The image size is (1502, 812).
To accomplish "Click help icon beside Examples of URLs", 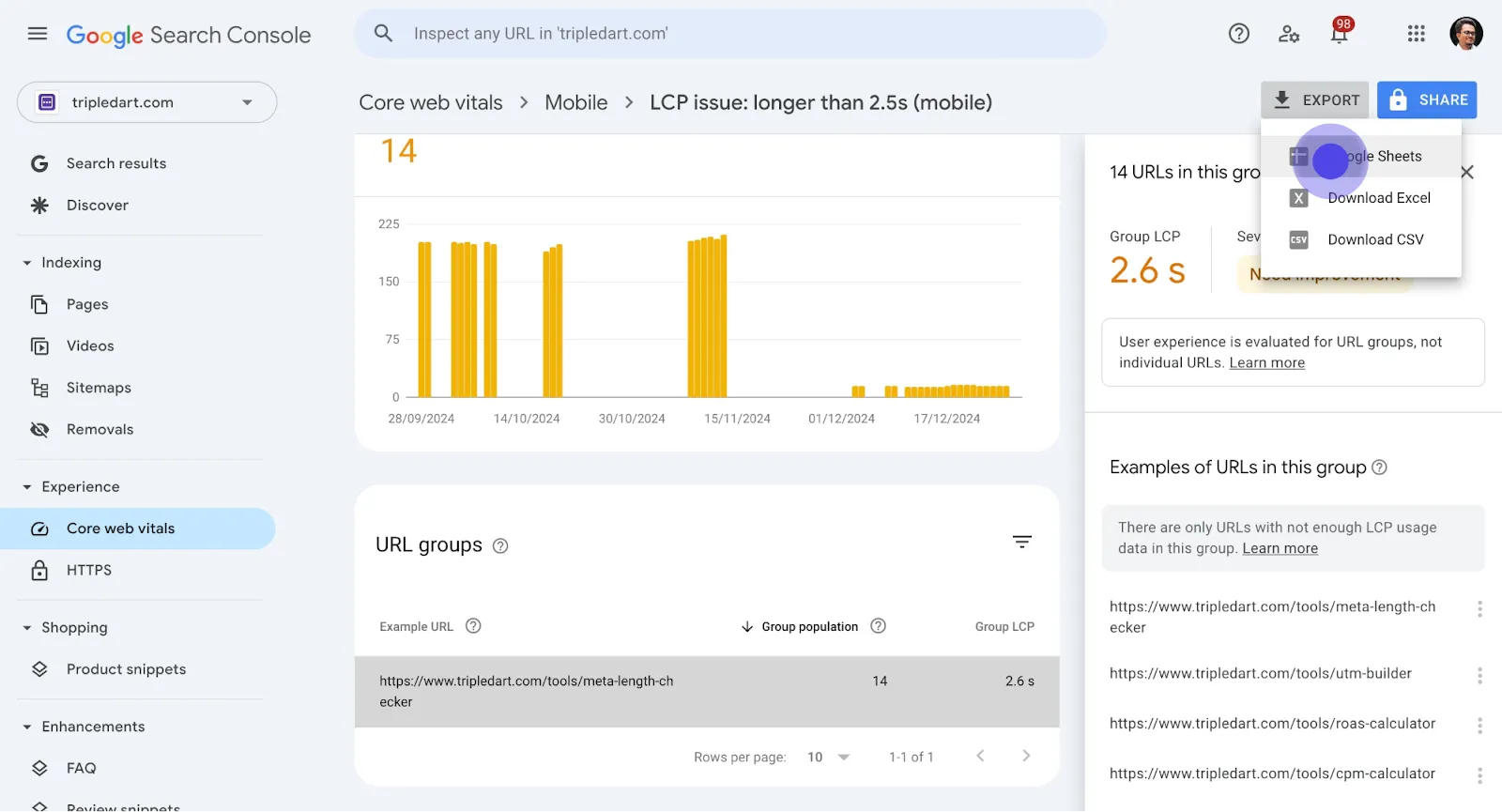I will click(x=1379, y=467).
